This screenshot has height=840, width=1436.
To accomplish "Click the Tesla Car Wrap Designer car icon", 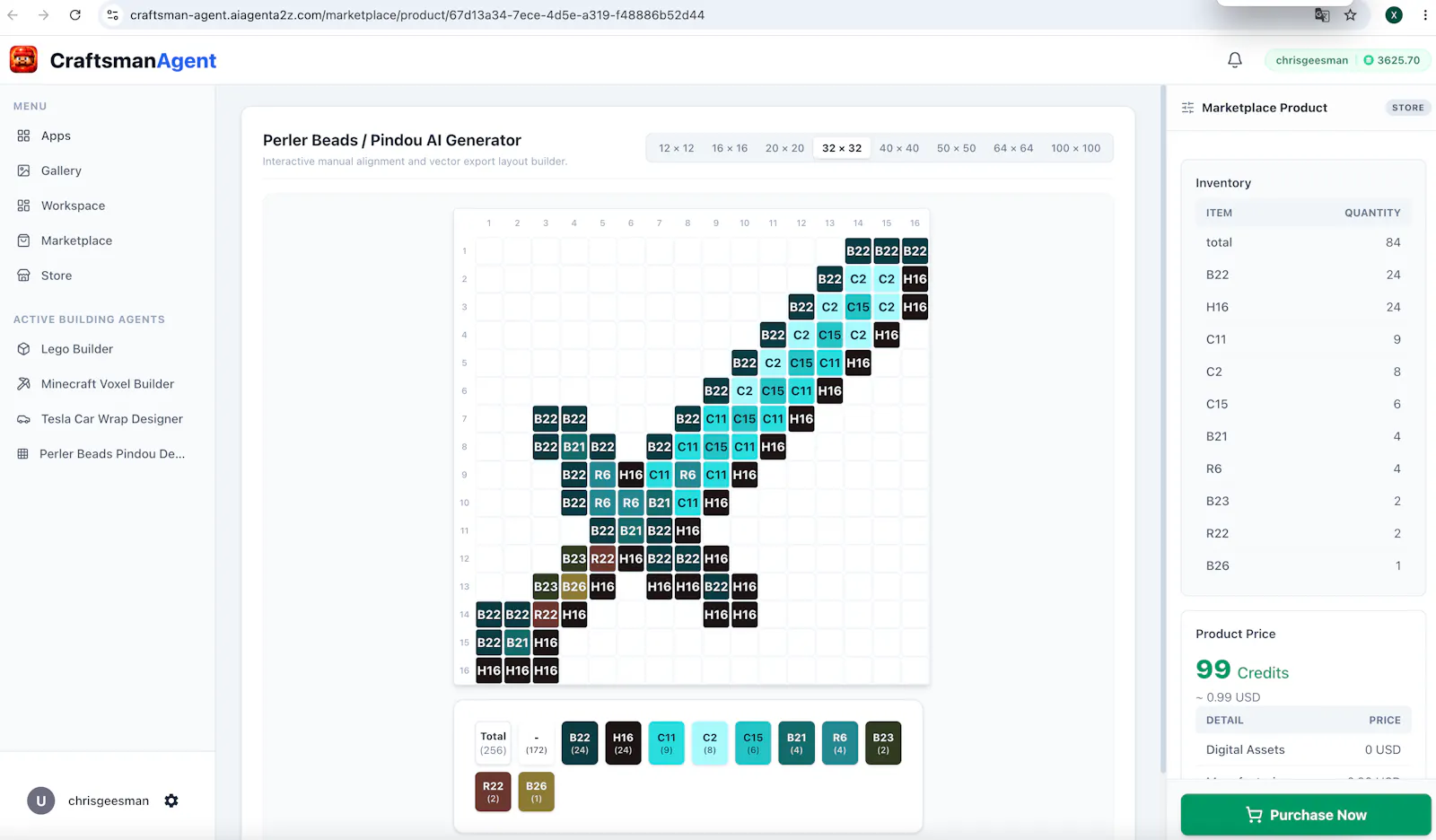I will (x=23, y=419).
